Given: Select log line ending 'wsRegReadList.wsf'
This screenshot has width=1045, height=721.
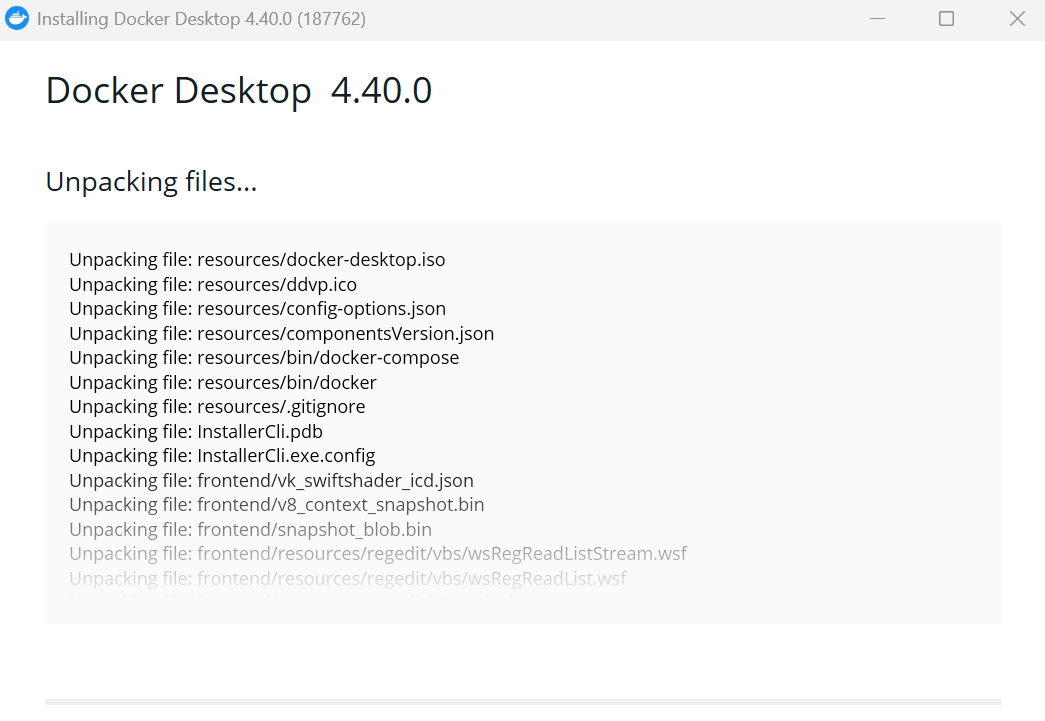Looking at the screenshot, I should click(348, 578).
